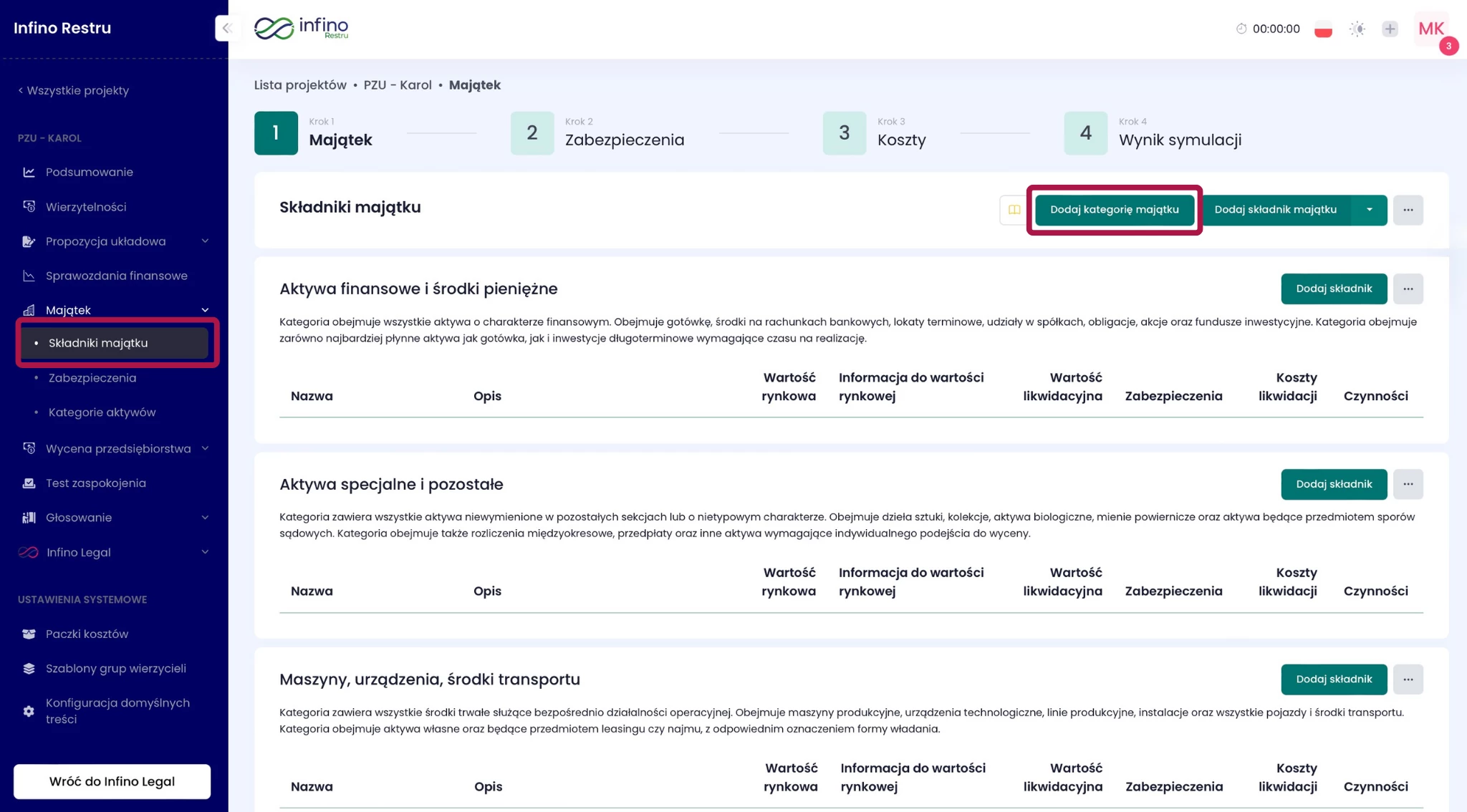Click the timer clock at 00:00:00

click(x=1268, y=29)
